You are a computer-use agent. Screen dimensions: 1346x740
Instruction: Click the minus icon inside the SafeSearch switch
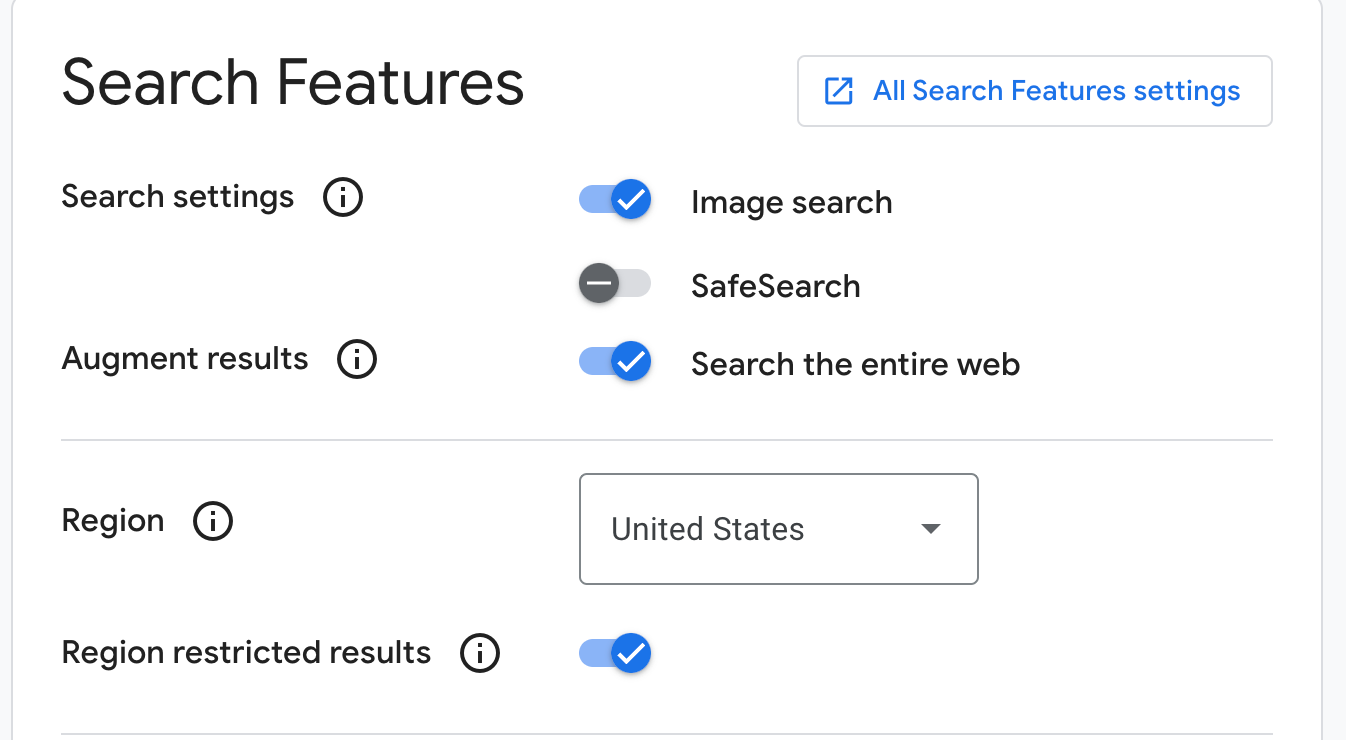[x=599, y=284]
